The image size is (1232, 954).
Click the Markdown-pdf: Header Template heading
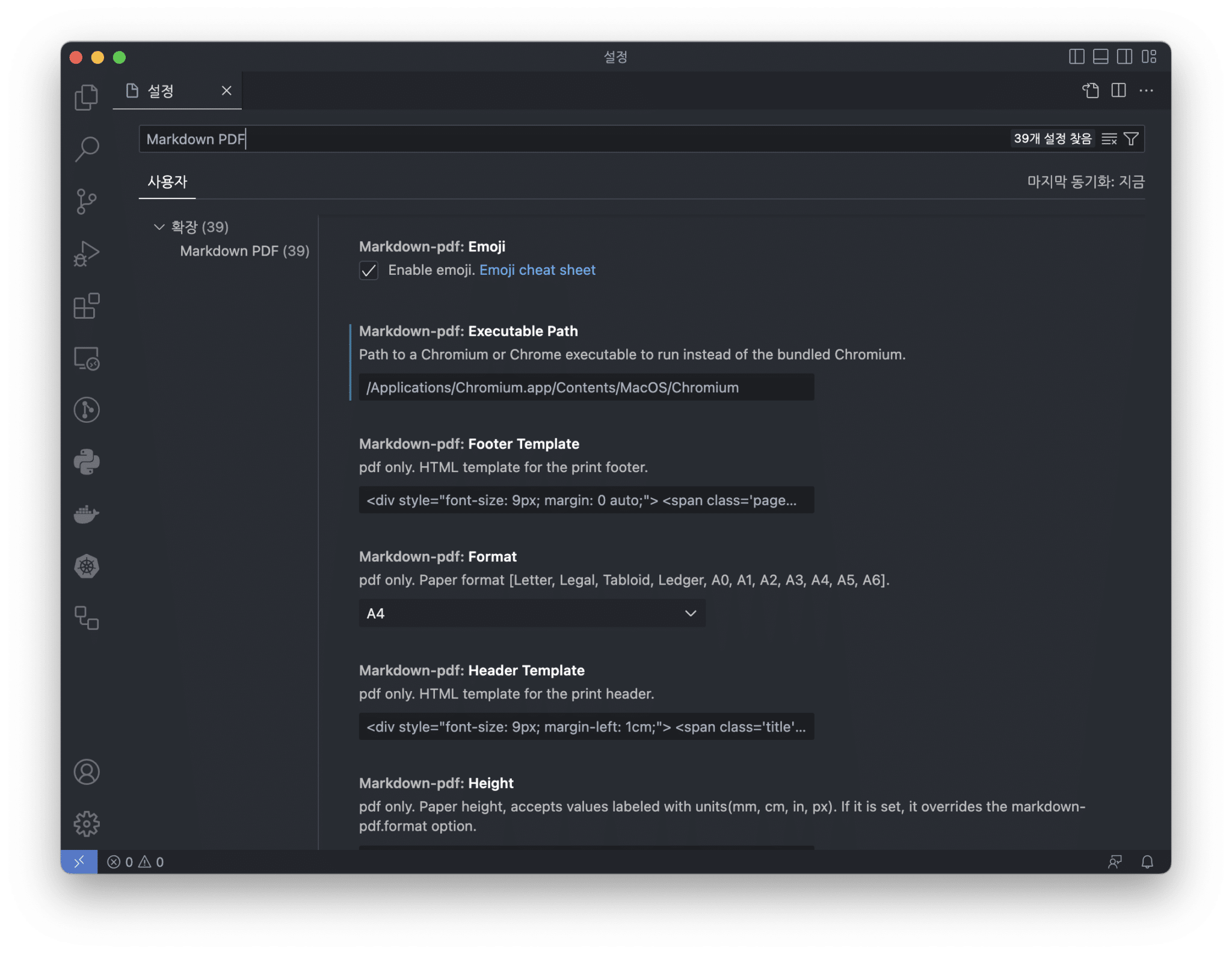click(472, 671)
